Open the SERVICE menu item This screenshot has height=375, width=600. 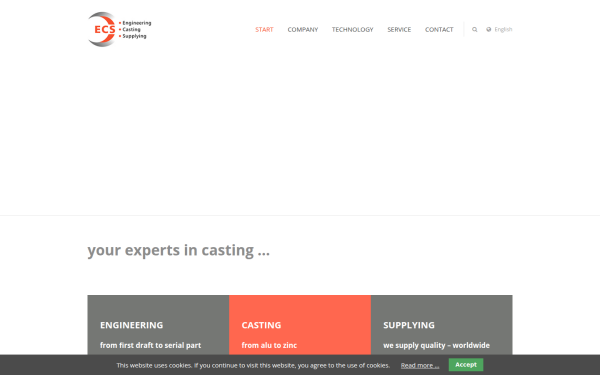tap(399, 29)
